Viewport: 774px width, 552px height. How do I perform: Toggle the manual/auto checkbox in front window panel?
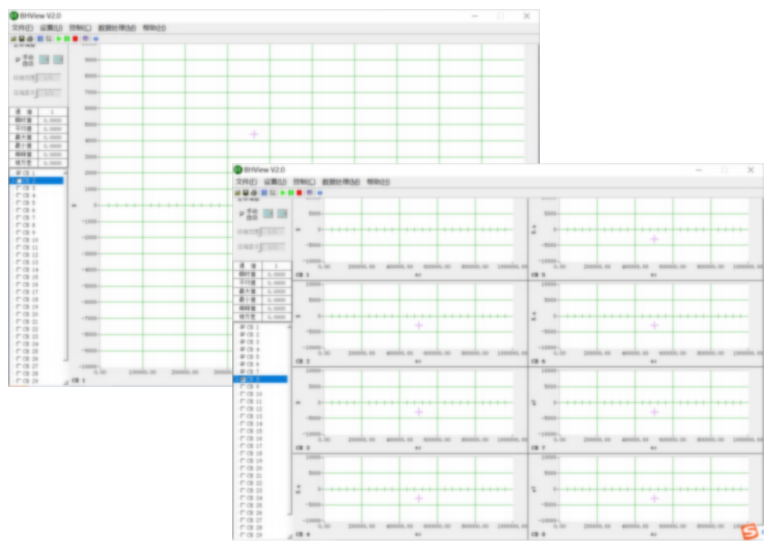point(241,214)
